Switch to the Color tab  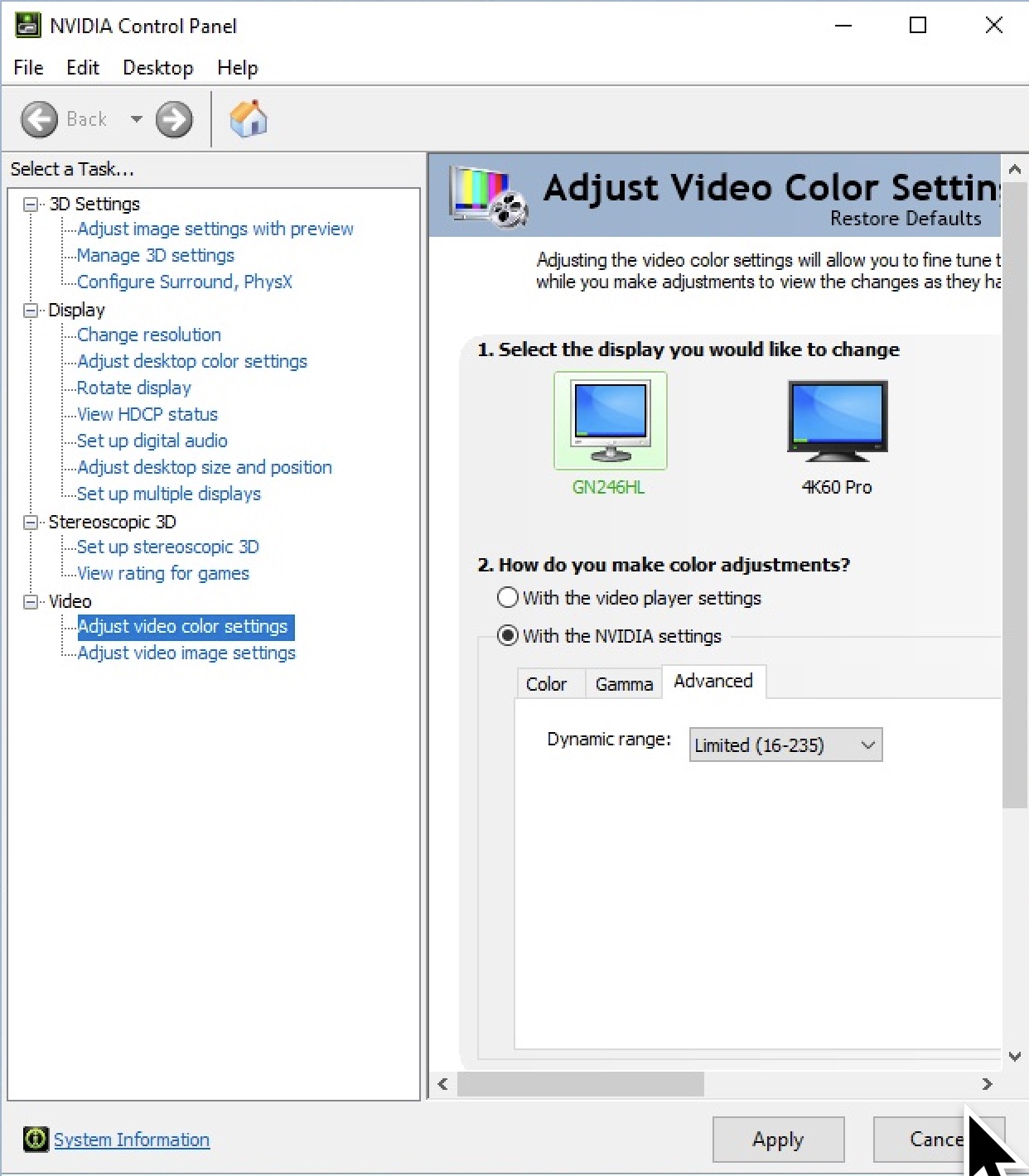(x=546, y=684)
